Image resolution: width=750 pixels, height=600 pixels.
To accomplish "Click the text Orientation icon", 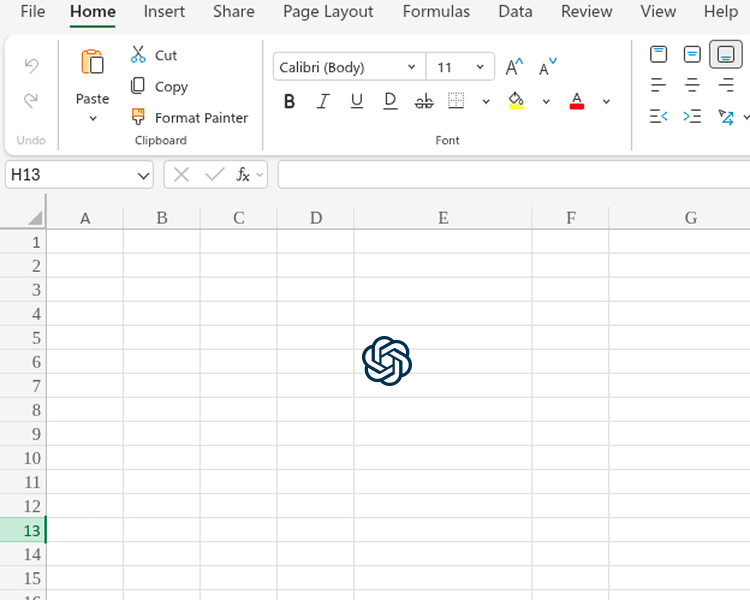I will point(726,117).
